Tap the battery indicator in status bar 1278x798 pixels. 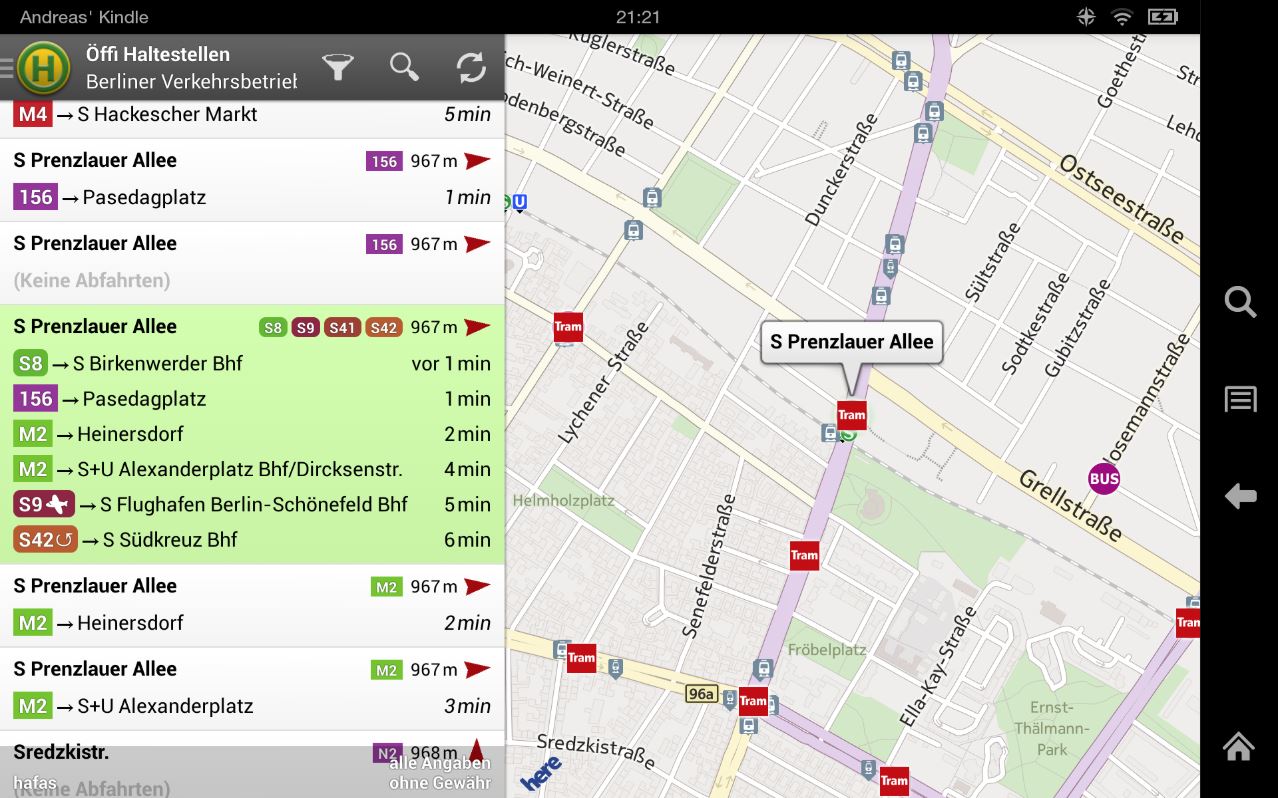point(1163,17)
